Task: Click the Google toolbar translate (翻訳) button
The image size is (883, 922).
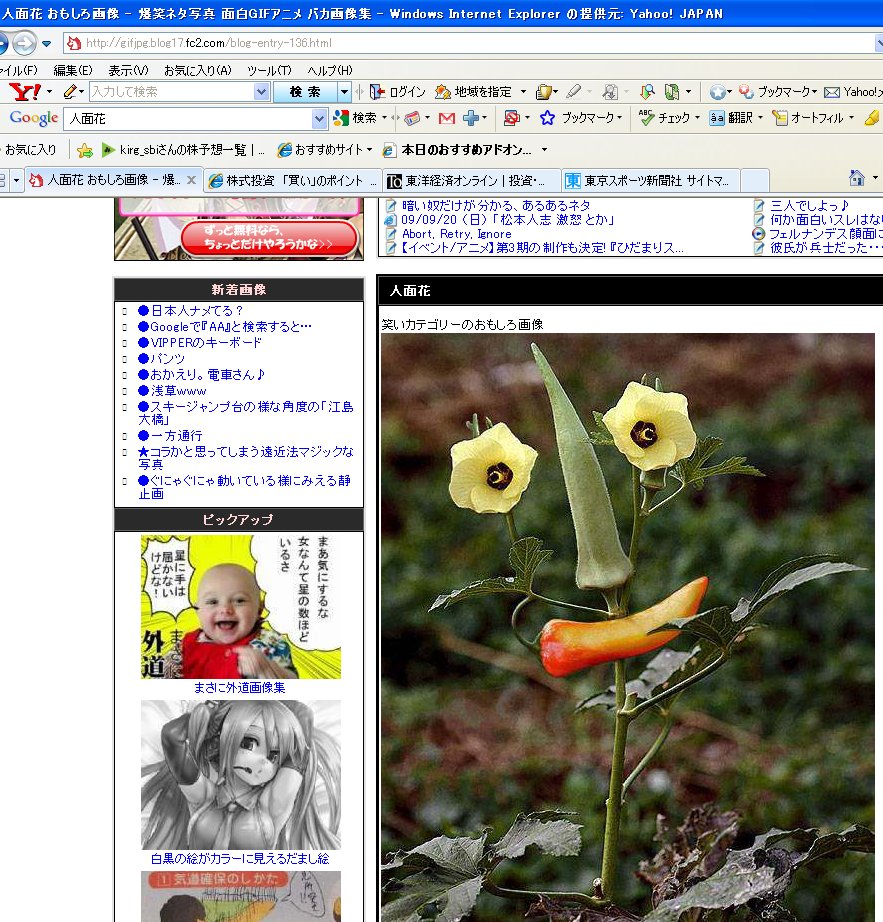Action: [731, 118]
